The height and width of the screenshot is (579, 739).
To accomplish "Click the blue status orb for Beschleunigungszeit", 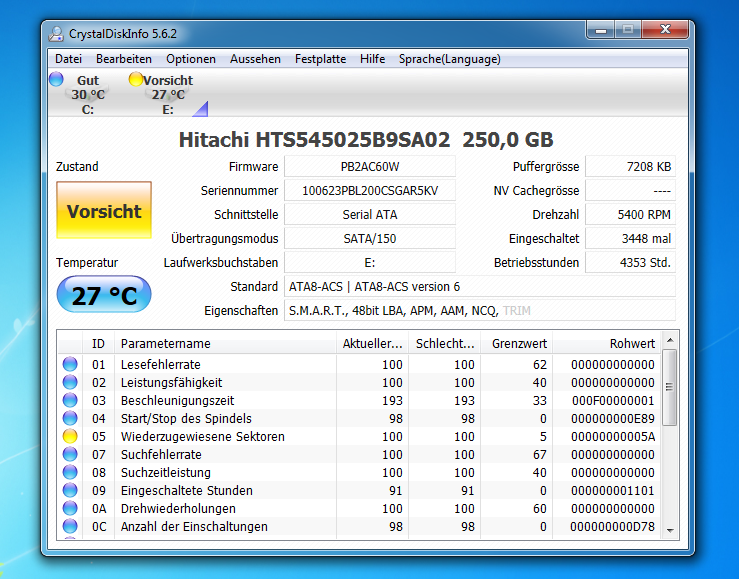I will (x=70, y=400).
